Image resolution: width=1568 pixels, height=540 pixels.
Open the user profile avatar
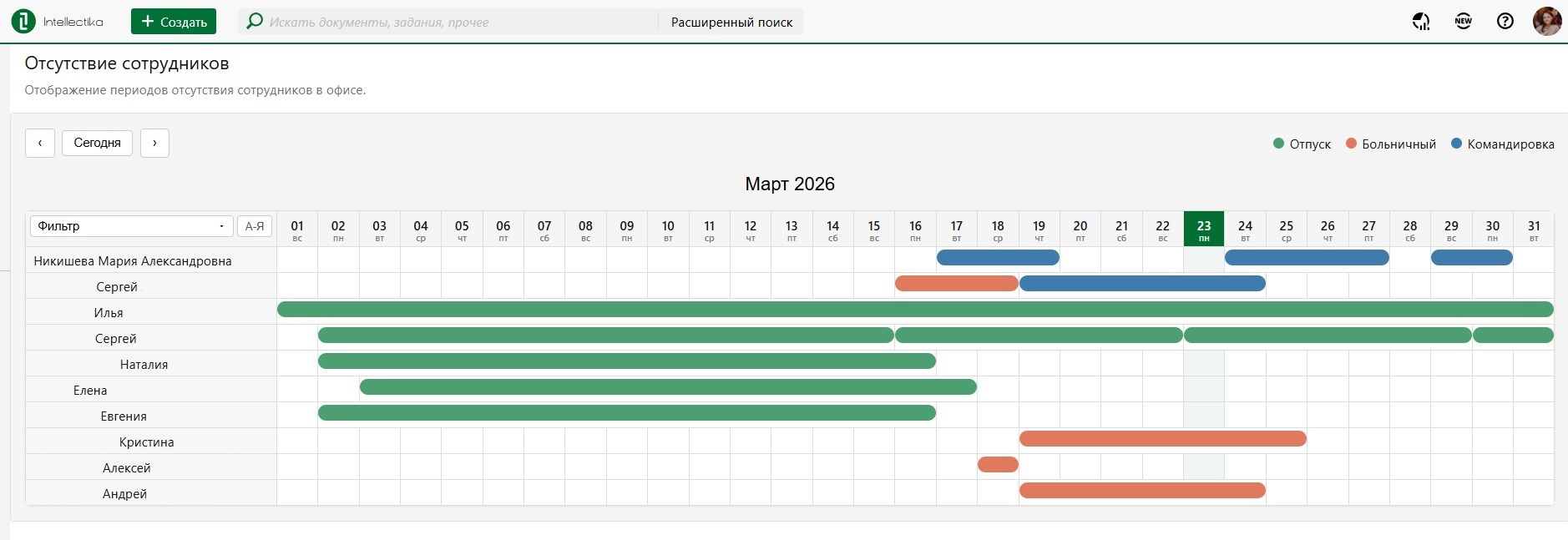pos(1547,22)
